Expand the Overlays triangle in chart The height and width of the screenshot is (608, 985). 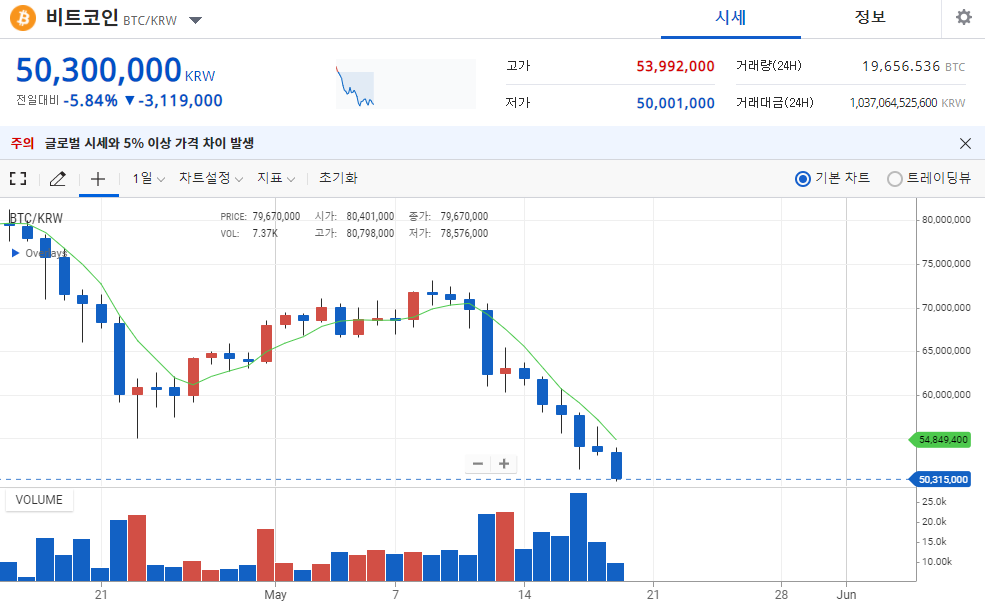[16, 253]
